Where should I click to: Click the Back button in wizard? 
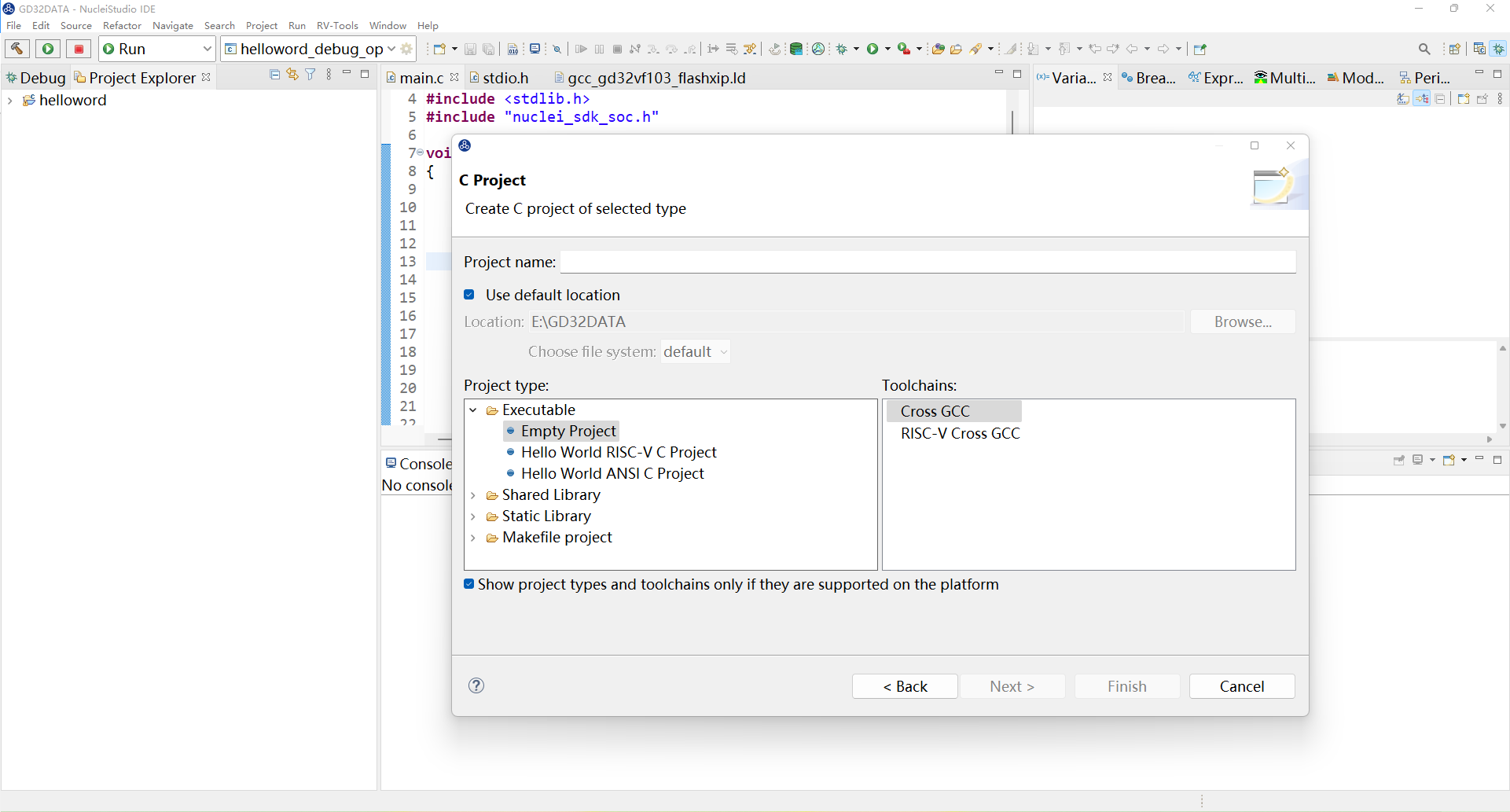click(x=905, y=686)
